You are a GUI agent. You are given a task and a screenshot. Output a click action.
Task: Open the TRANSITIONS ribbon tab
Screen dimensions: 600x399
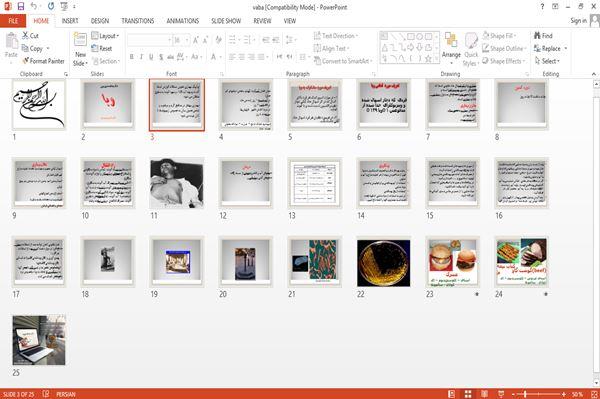(x=138, y=21)
